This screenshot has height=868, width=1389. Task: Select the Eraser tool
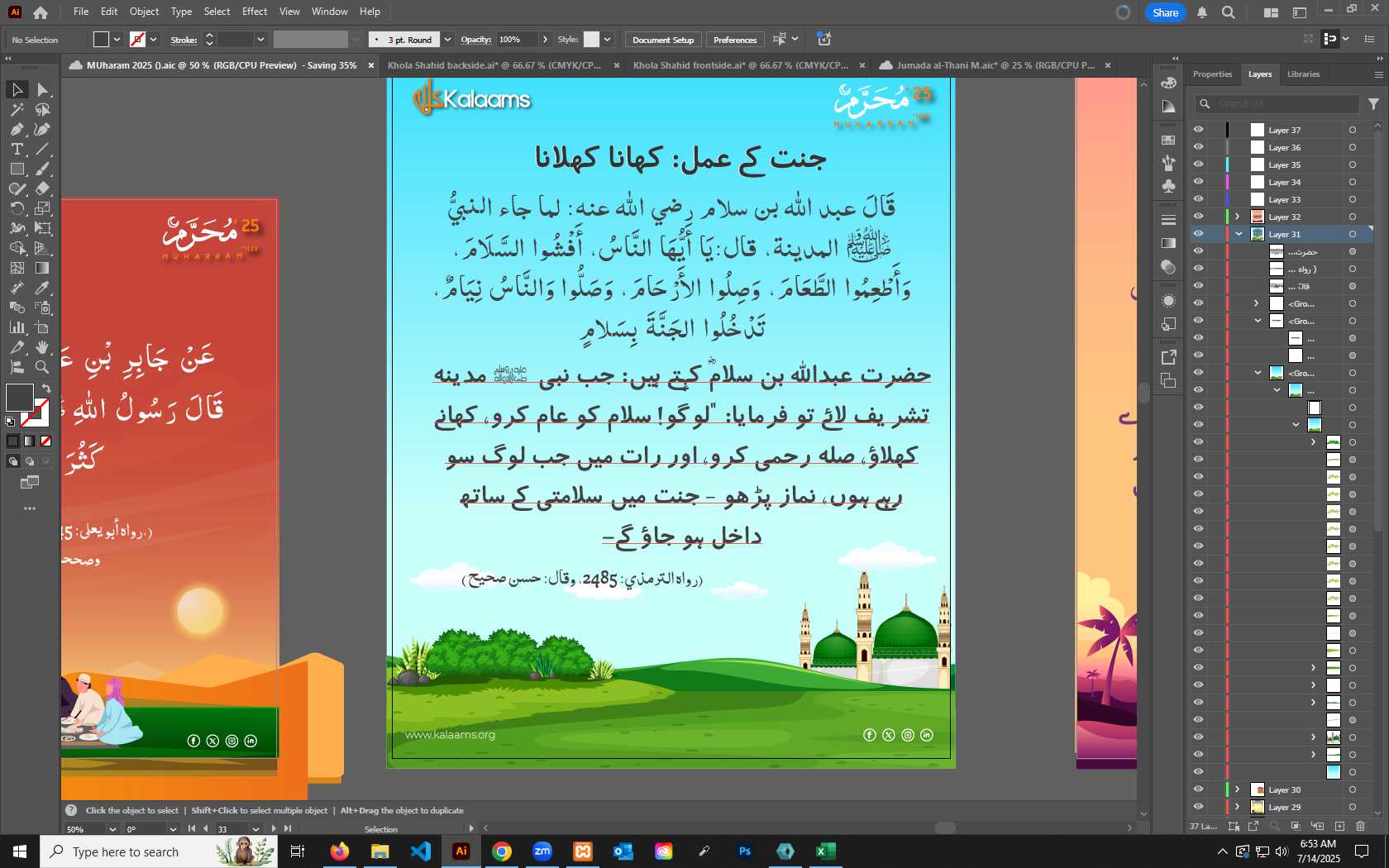pyautogui.click(x=43, y=188)
